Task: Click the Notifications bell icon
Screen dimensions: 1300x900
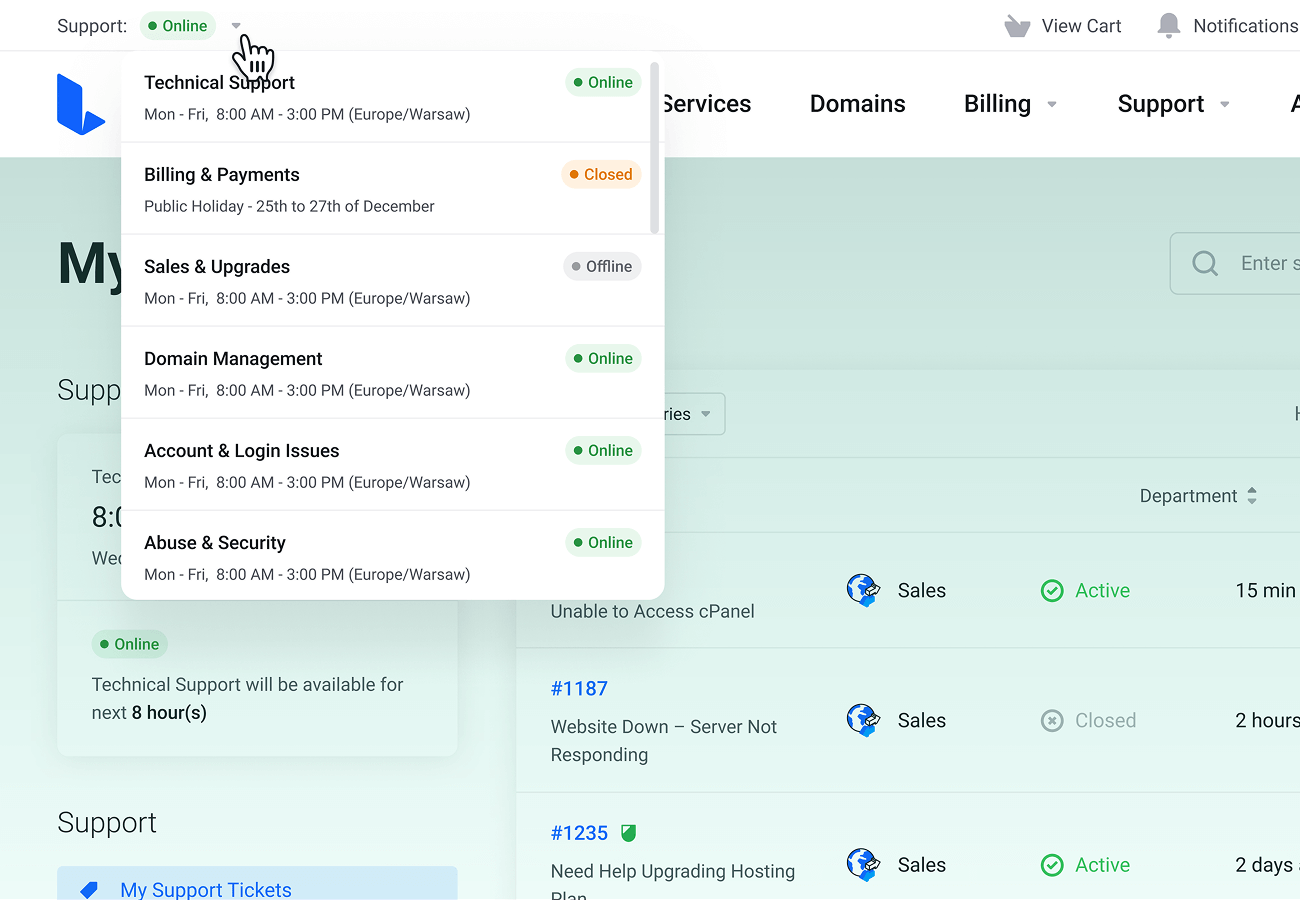Action: click(1168, 26)
